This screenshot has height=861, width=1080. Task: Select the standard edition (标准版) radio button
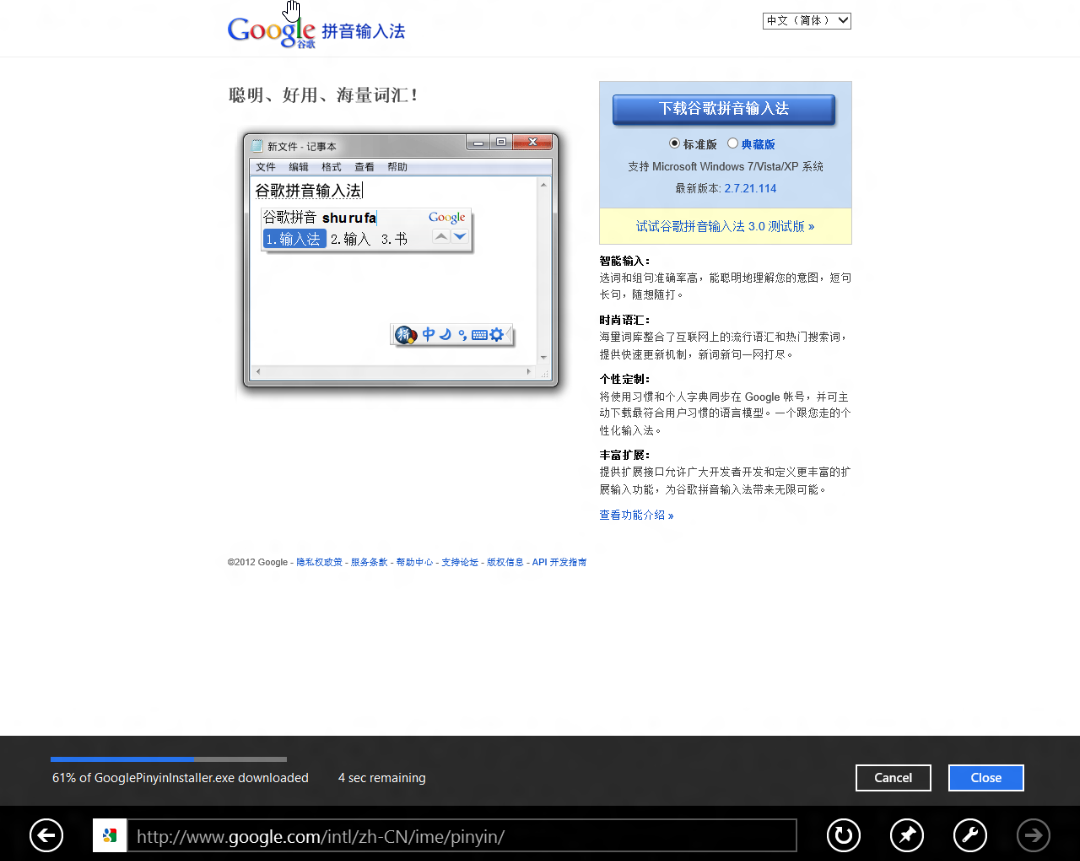point(674,143)
